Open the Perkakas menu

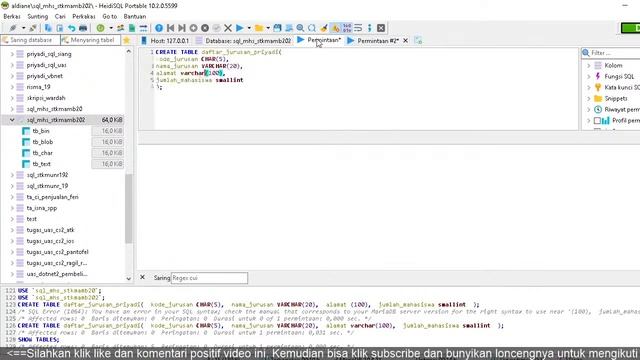84,16
